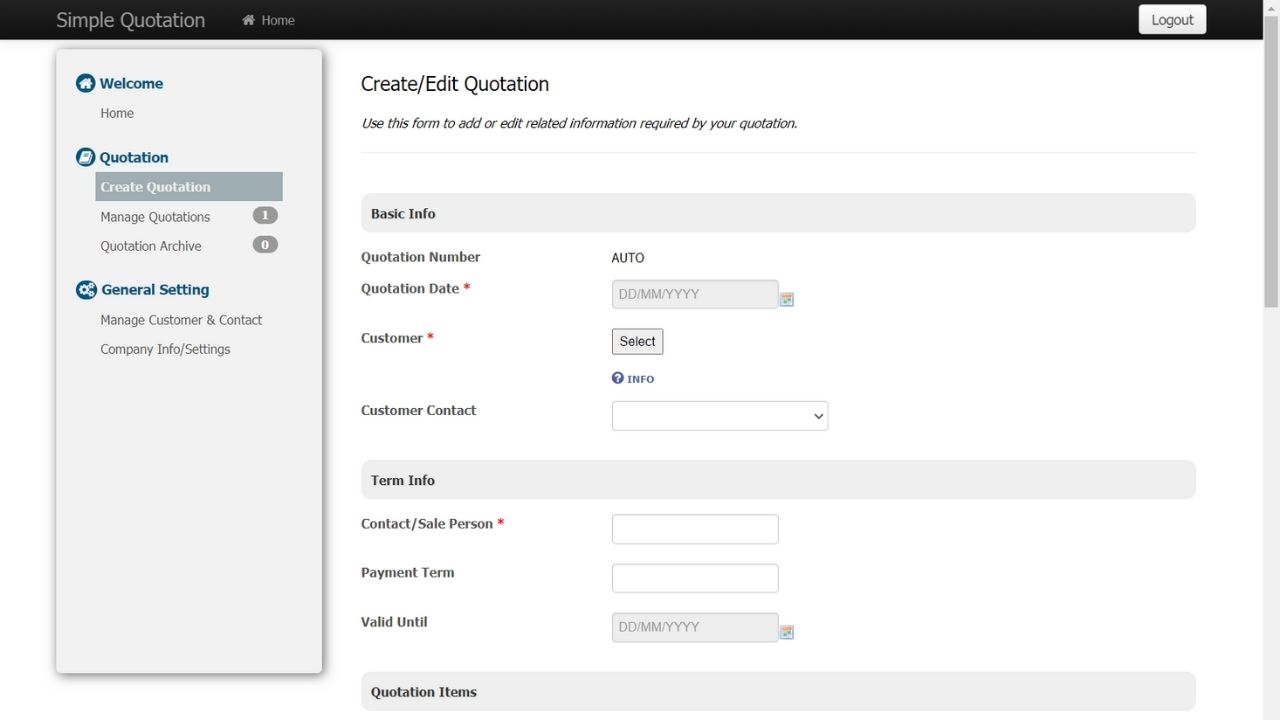Click the Simple Quotation brand title
This screenshot has width=1280, height=720.
(130, 20)
